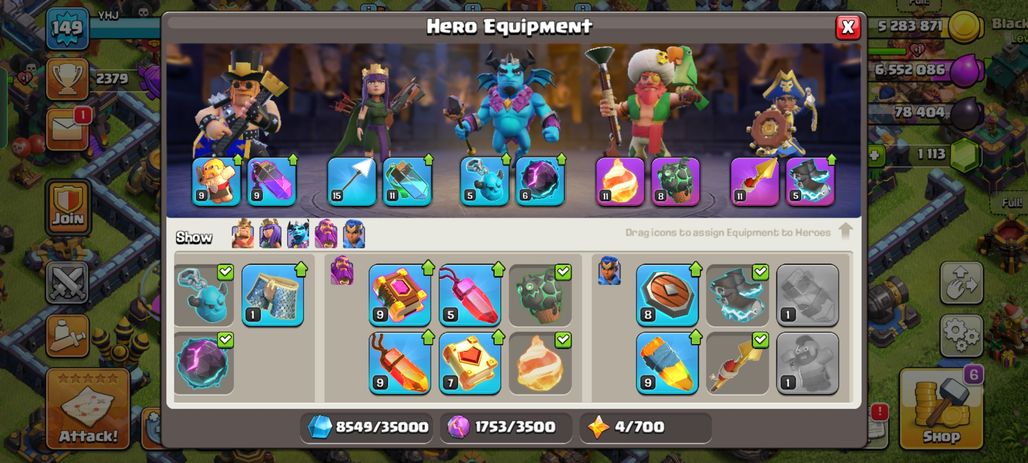Viewport: 1028px width, 463px height.
Task: Filter equipment by Grand Warden portrait
Action: pyautogui.click(x=326, y=234)
